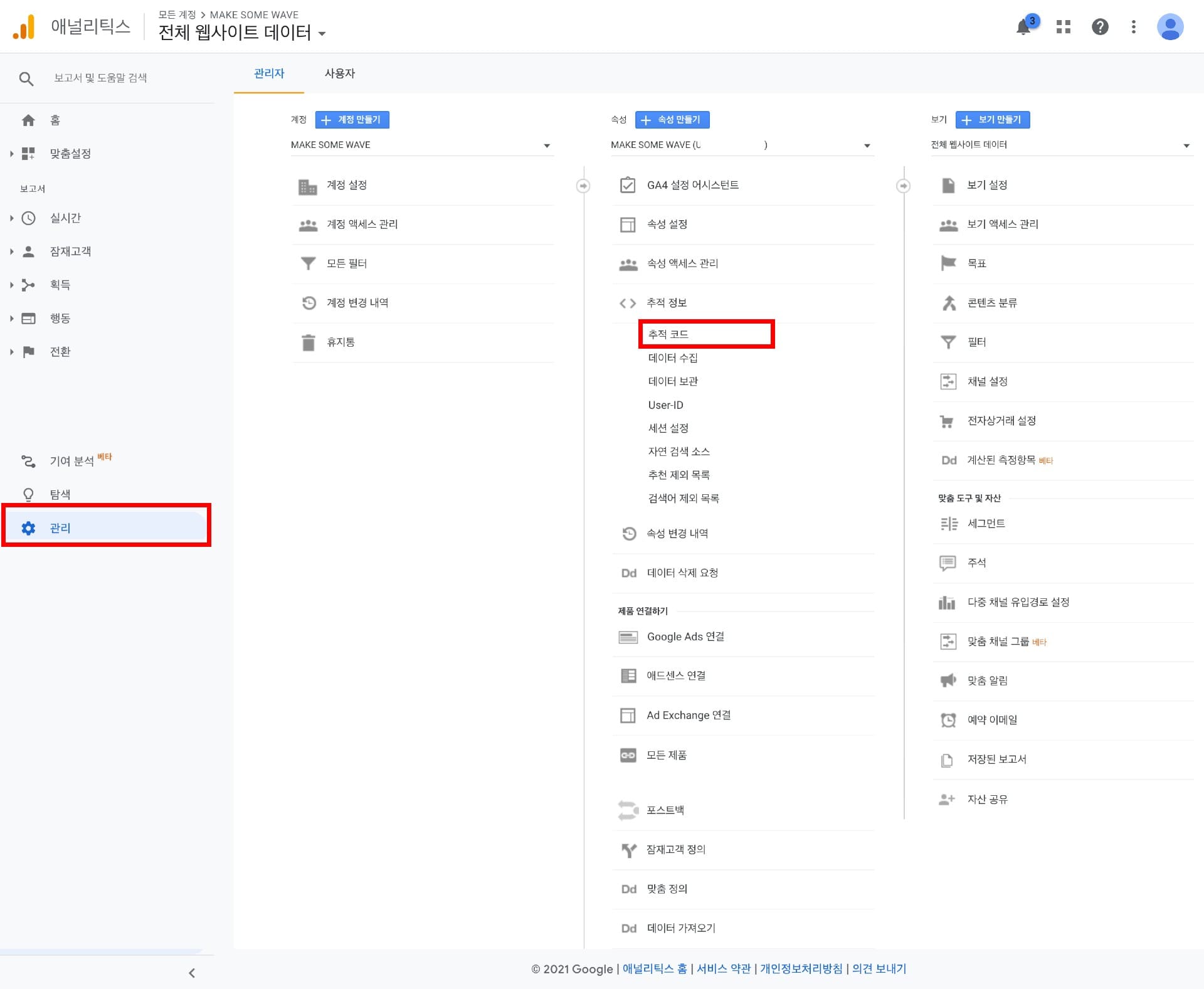
Task: Open 휴지통 via the trash icon
Action: 308,342
